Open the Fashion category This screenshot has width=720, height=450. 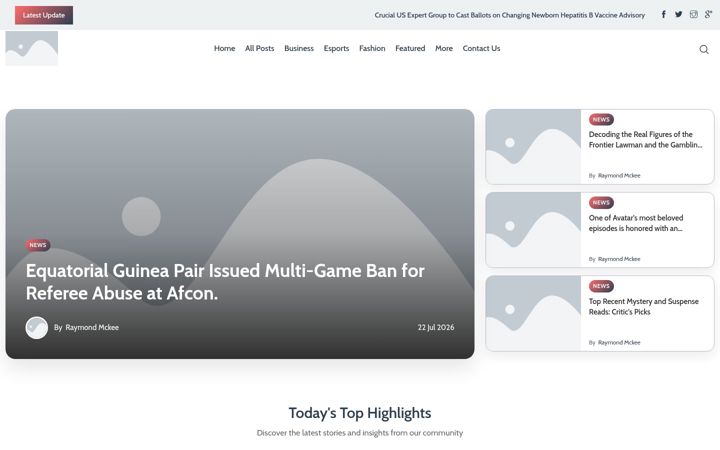pyautogui.click(x=372, y=48)
